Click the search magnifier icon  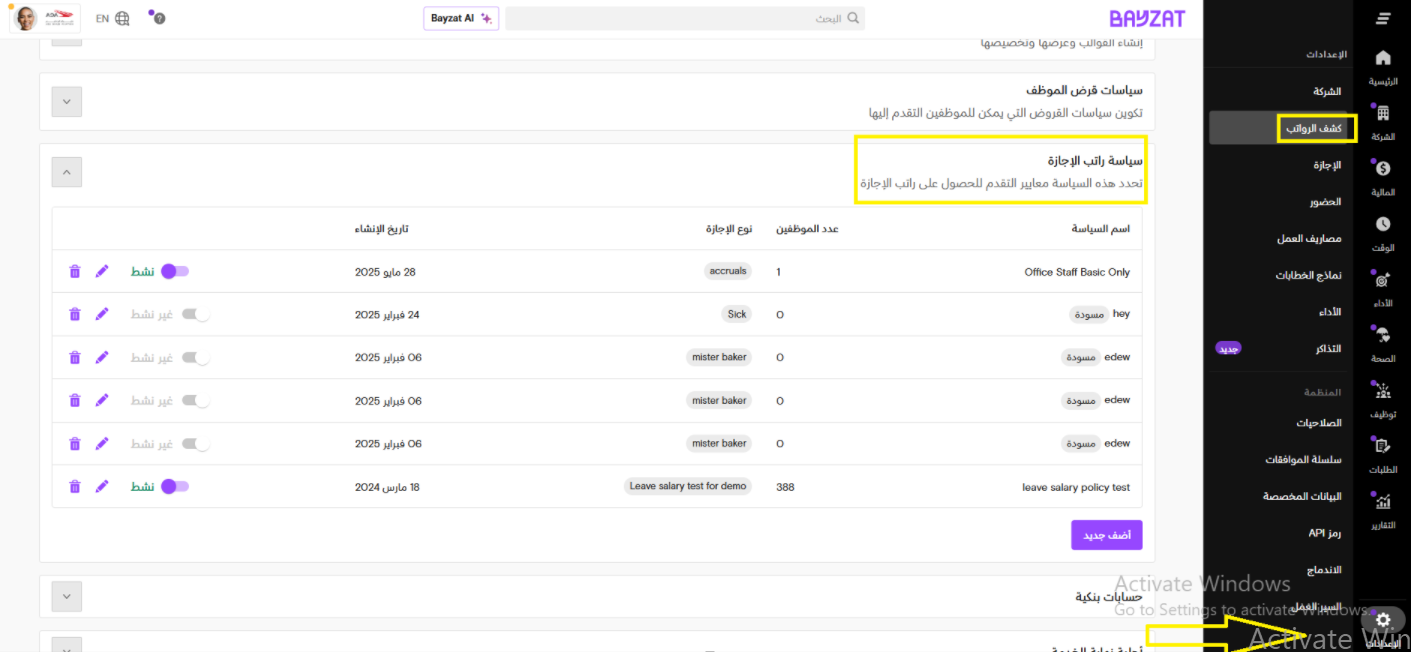tap(852, 18)
